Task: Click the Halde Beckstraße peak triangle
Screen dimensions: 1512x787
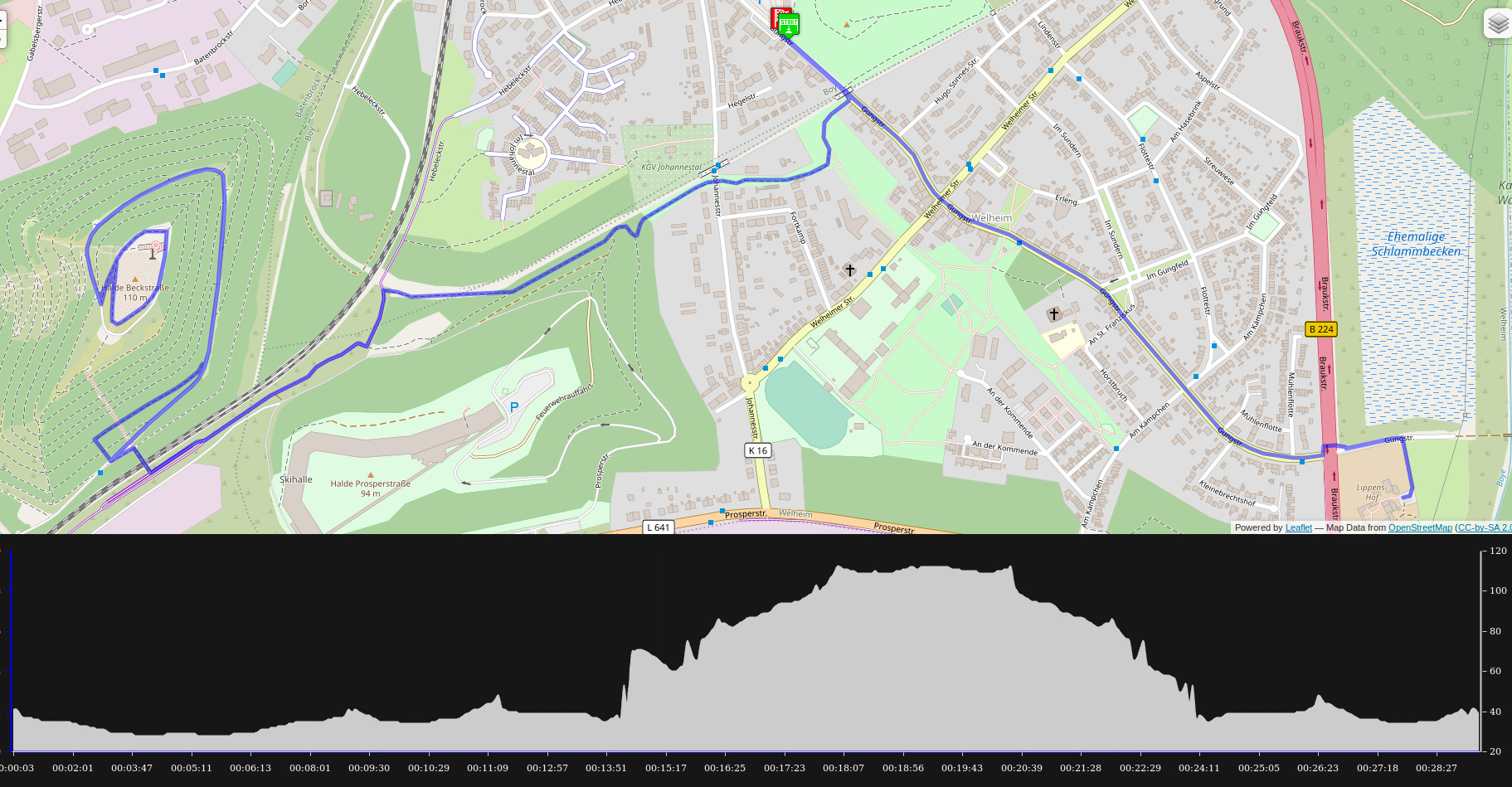Action: (135, 279)
